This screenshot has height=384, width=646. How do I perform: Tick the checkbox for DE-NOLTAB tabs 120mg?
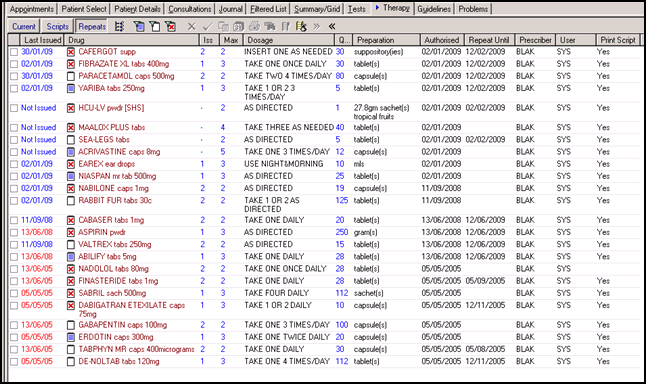(x=14, y=362)
